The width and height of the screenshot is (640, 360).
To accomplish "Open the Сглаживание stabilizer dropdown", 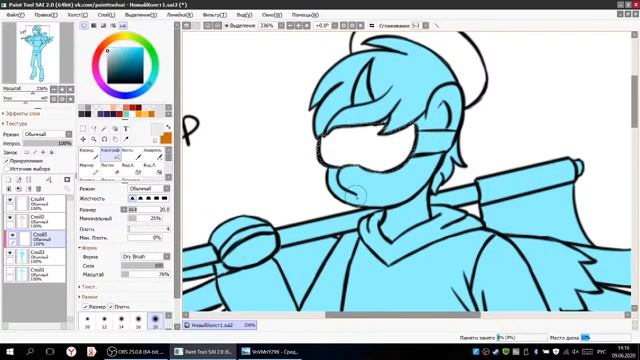I will point(425,25).
